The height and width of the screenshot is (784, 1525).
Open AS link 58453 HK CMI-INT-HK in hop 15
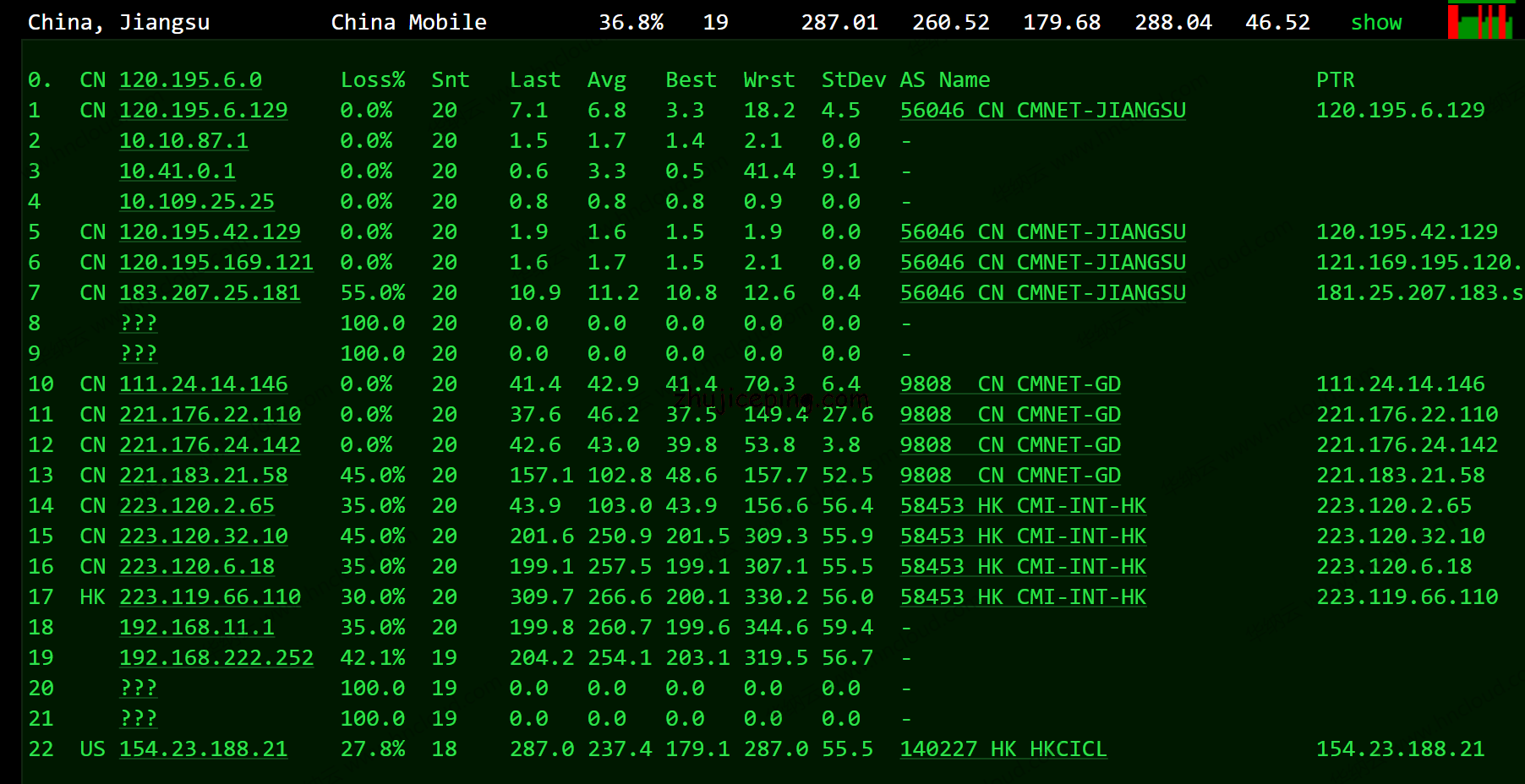tap(1023, 536)
